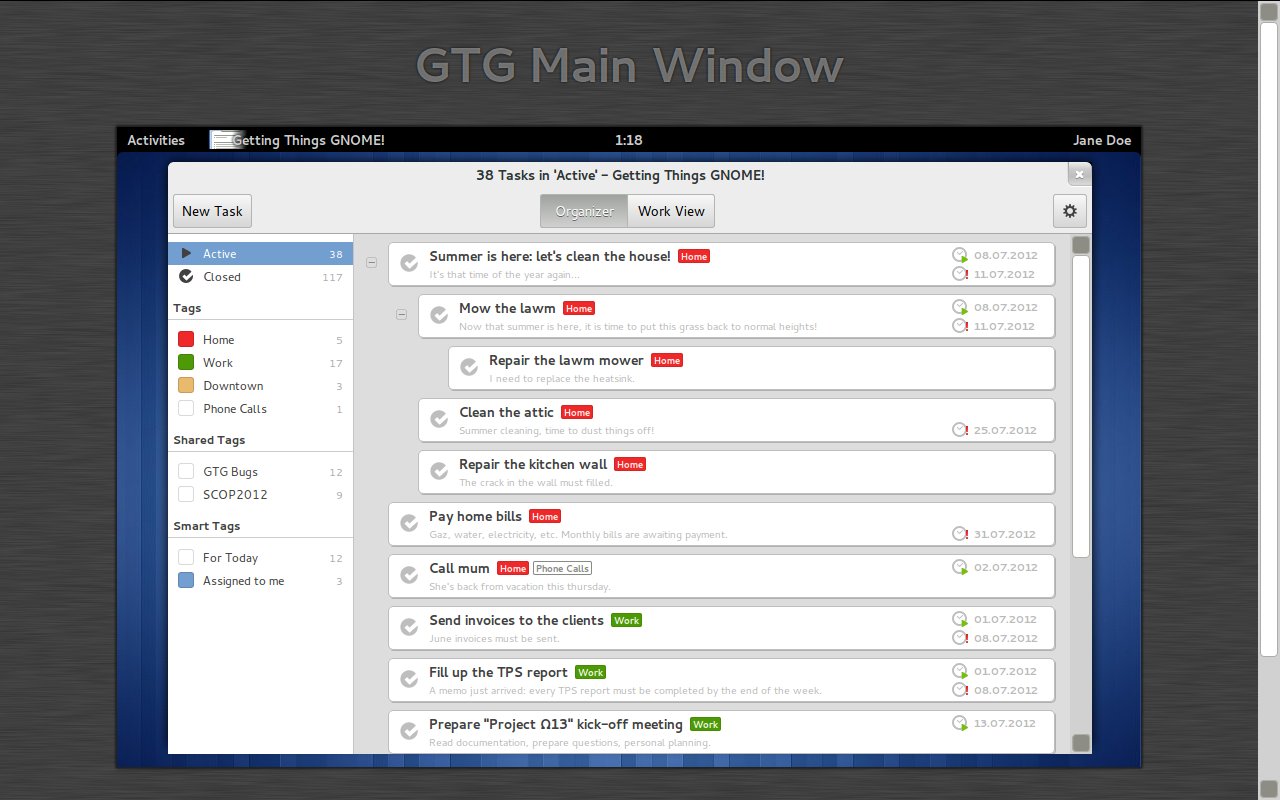The width and height of the screenshot is (1280, 800).
Task: Filter by Phone Calls tag label
Action: pyautogui.click(x=235, y=409)
